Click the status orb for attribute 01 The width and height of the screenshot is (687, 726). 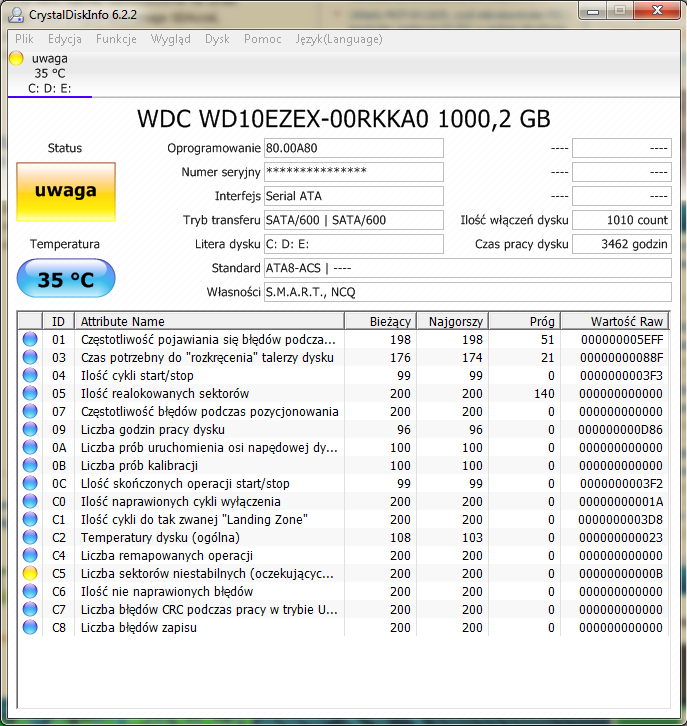pos(30,339)
